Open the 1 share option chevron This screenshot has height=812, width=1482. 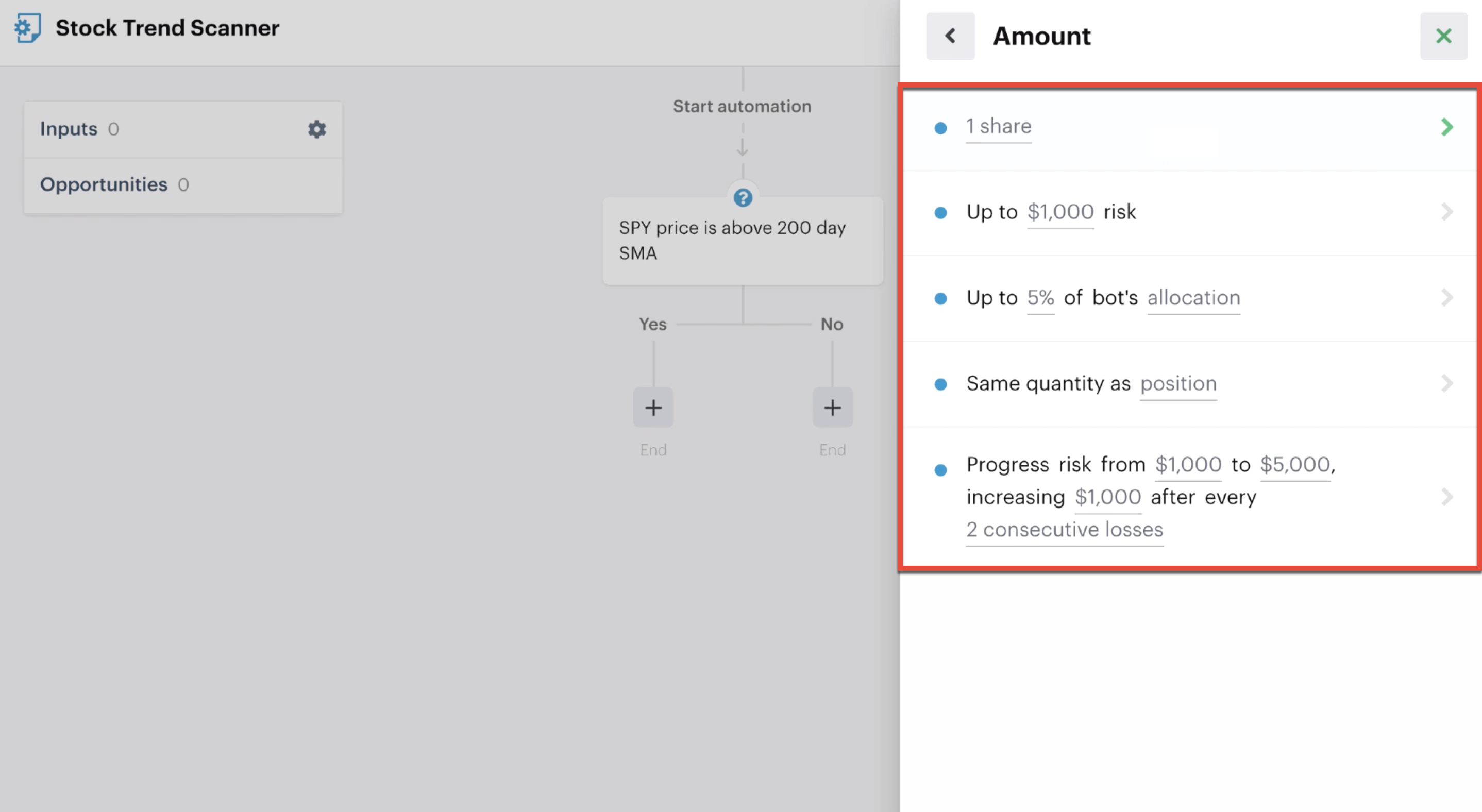coord(1447,127)
